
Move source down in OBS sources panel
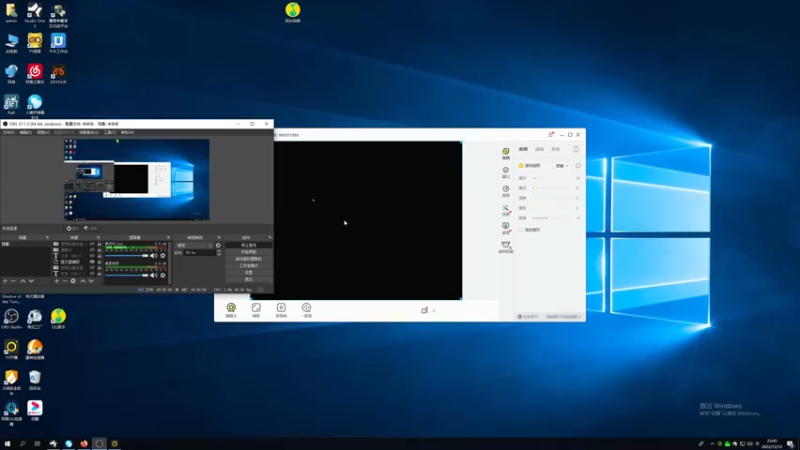[91, 281]
